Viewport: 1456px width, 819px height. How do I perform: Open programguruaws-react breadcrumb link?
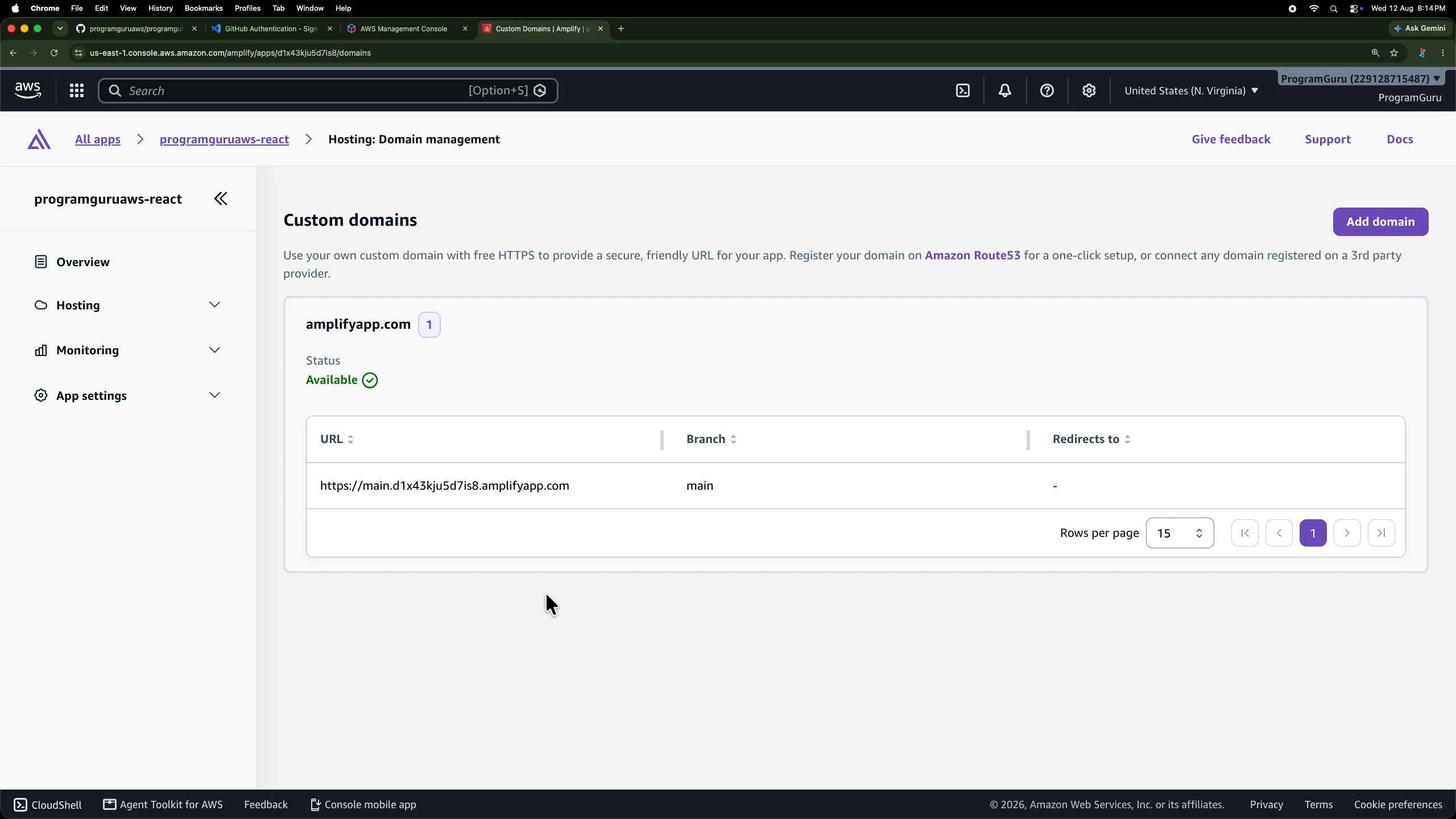coord(224,139)
